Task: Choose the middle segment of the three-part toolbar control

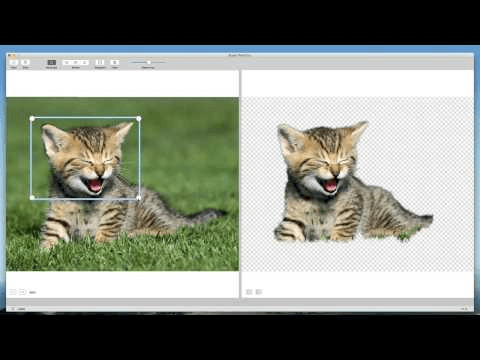Action: (x=76, y=62)
